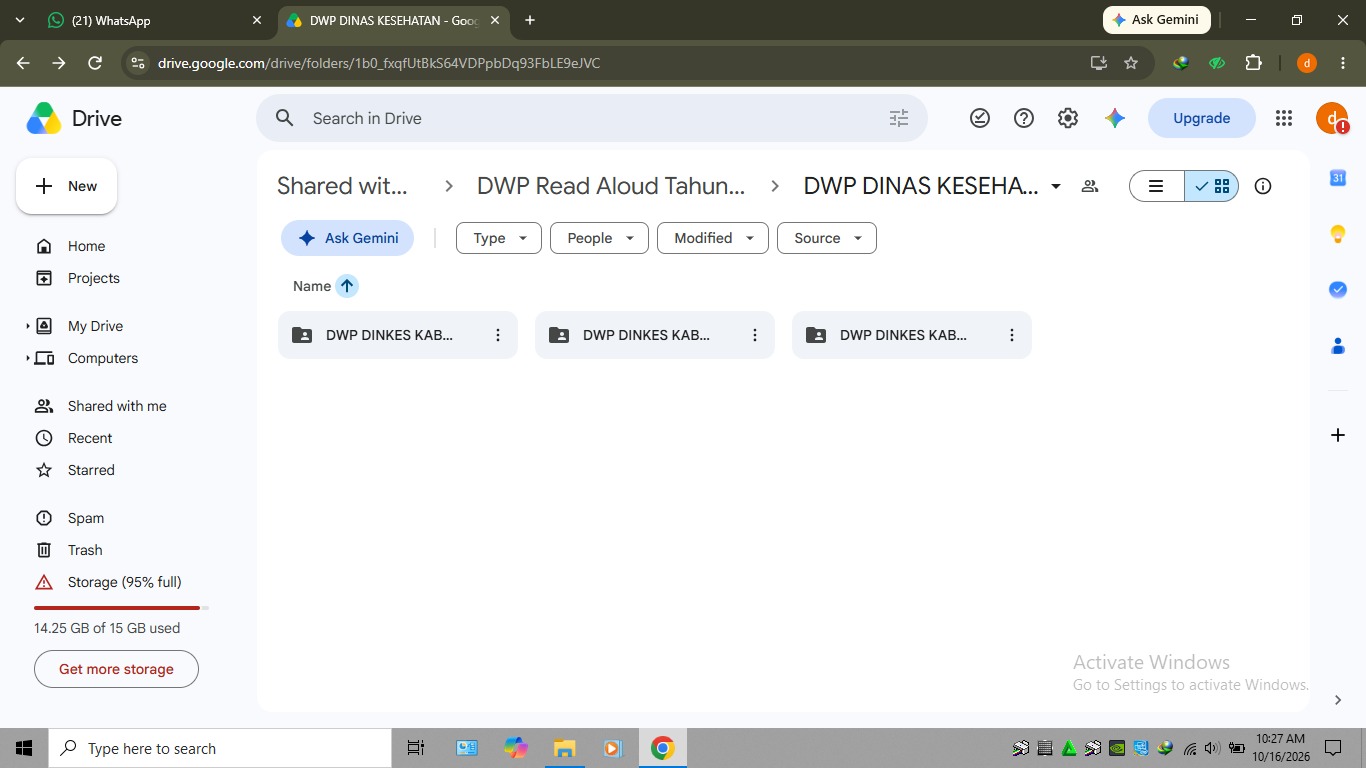Open more actions for second DWP DINKES folder
Viewport: 1366px width, 768px height.
click(x=755, y=335)
